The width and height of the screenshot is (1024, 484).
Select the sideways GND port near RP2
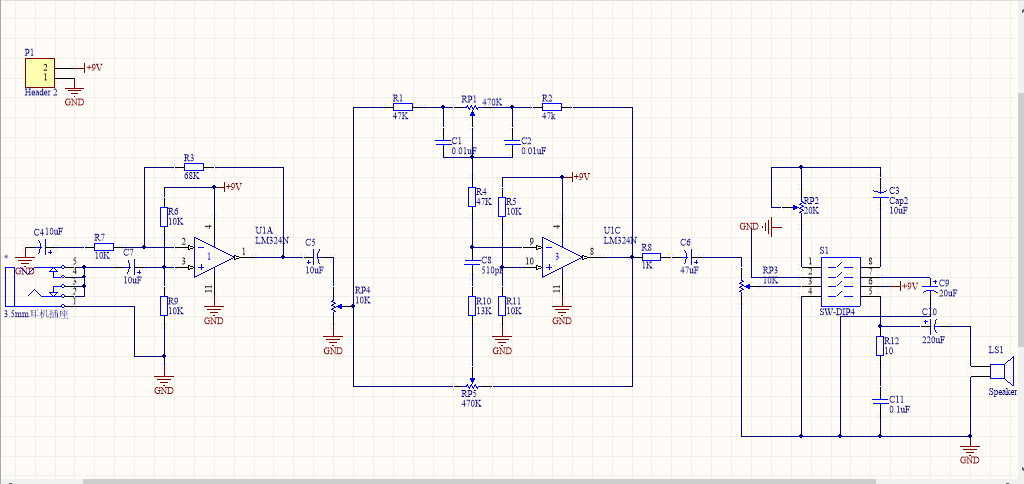[x=761, y=227]
